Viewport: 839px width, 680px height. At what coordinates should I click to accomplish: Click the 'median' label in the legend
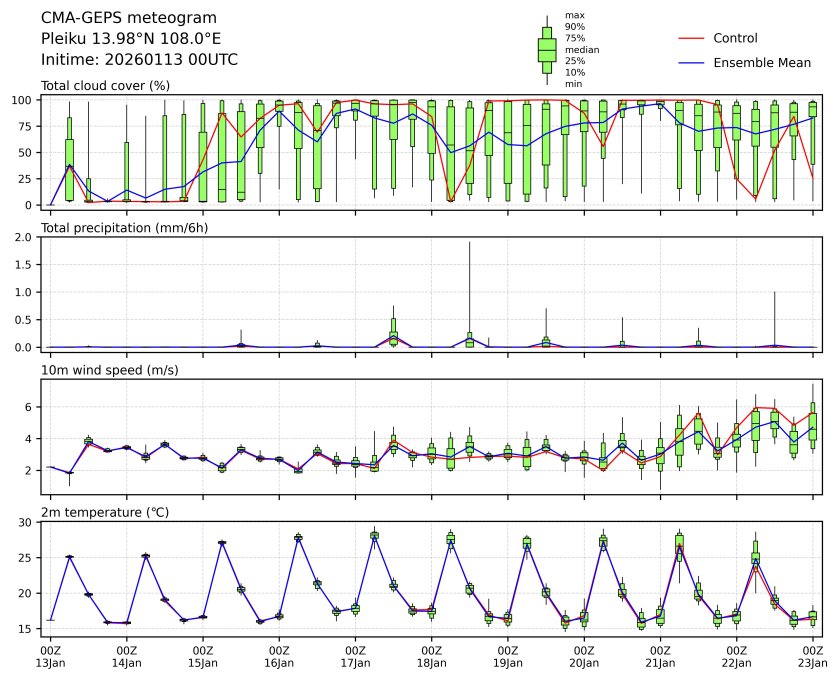point(582,49)
